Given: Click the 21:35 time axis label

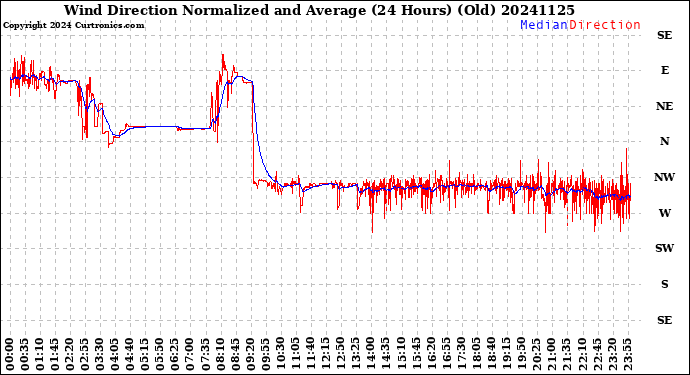Looking at the screenshot, I should 567,354.
